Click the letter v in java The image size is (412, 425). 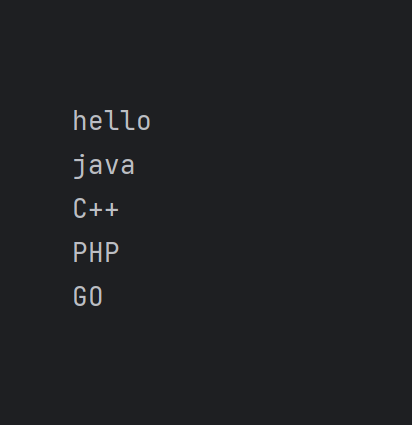coord(112,167)
